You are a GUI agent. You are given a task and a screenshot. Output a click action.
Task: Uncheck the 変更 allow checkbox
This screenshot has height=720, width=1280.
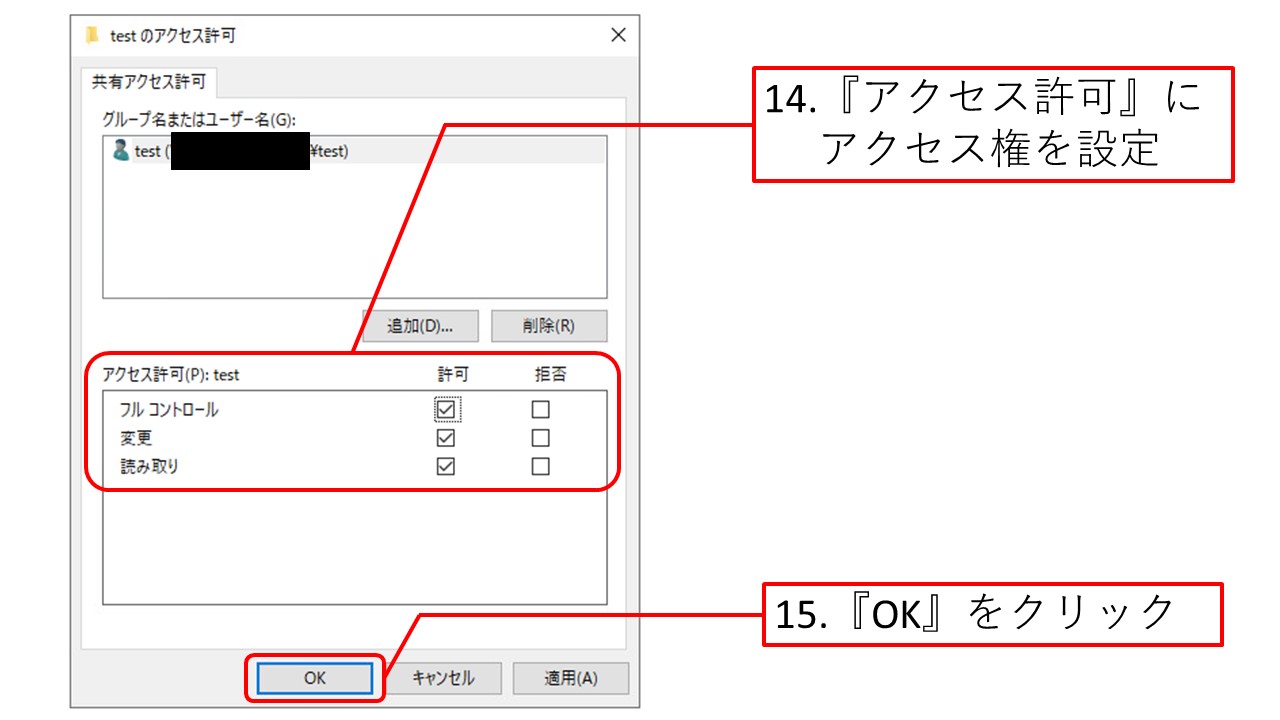446,438
